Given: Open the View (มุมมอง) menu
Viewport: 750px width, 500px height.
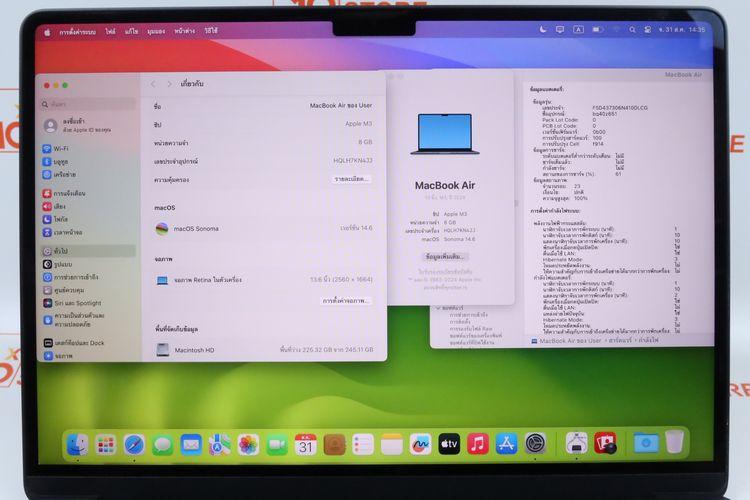Looking at the screenshot, I should coord(156,31).
